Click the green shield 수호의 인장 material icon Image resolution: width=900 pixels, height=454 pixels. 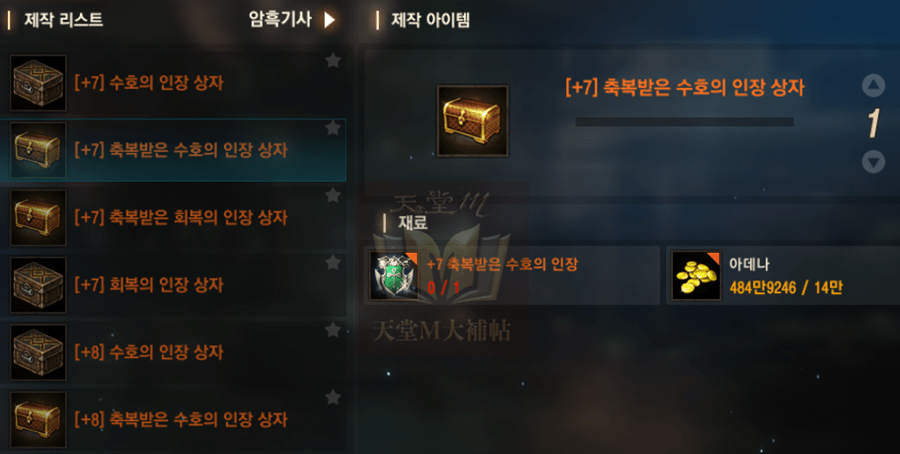pyautogui.click(x=394, y=275)
